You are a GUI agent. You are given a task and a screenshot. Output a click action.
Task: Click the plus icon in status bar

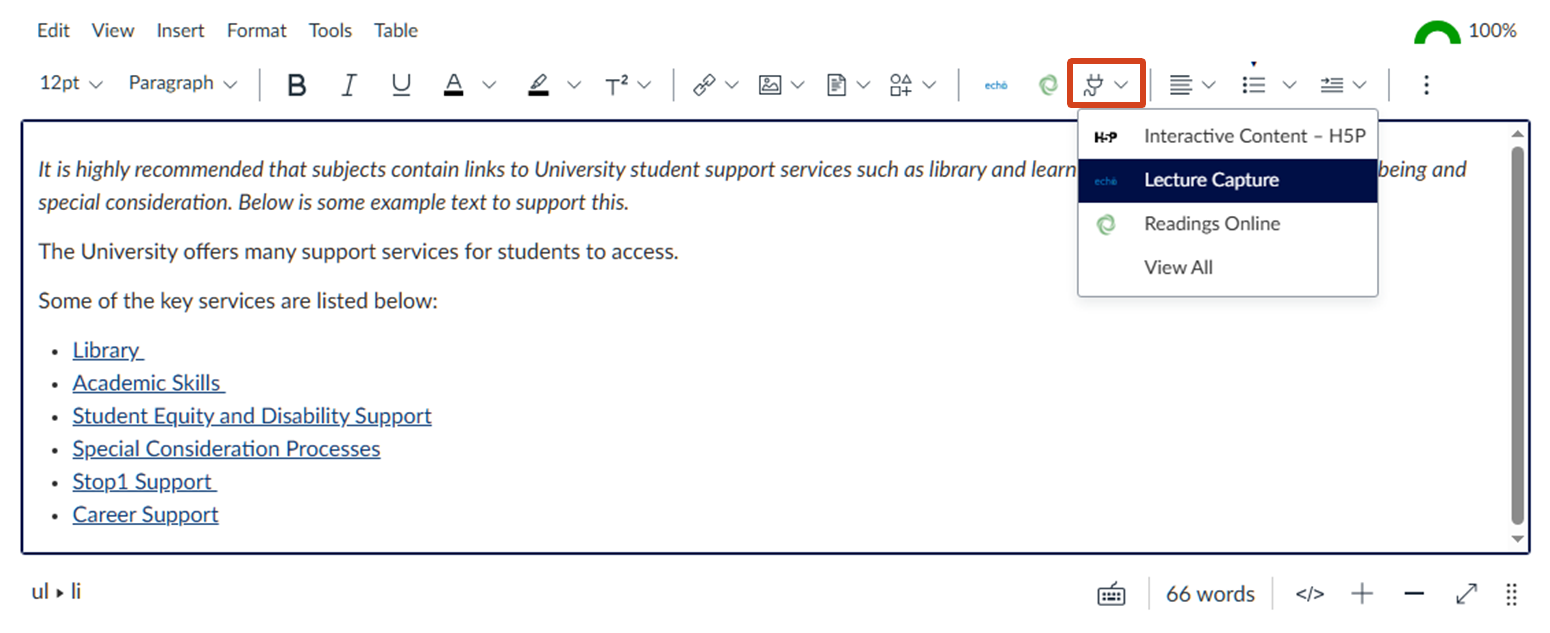tap(1362, 594)
